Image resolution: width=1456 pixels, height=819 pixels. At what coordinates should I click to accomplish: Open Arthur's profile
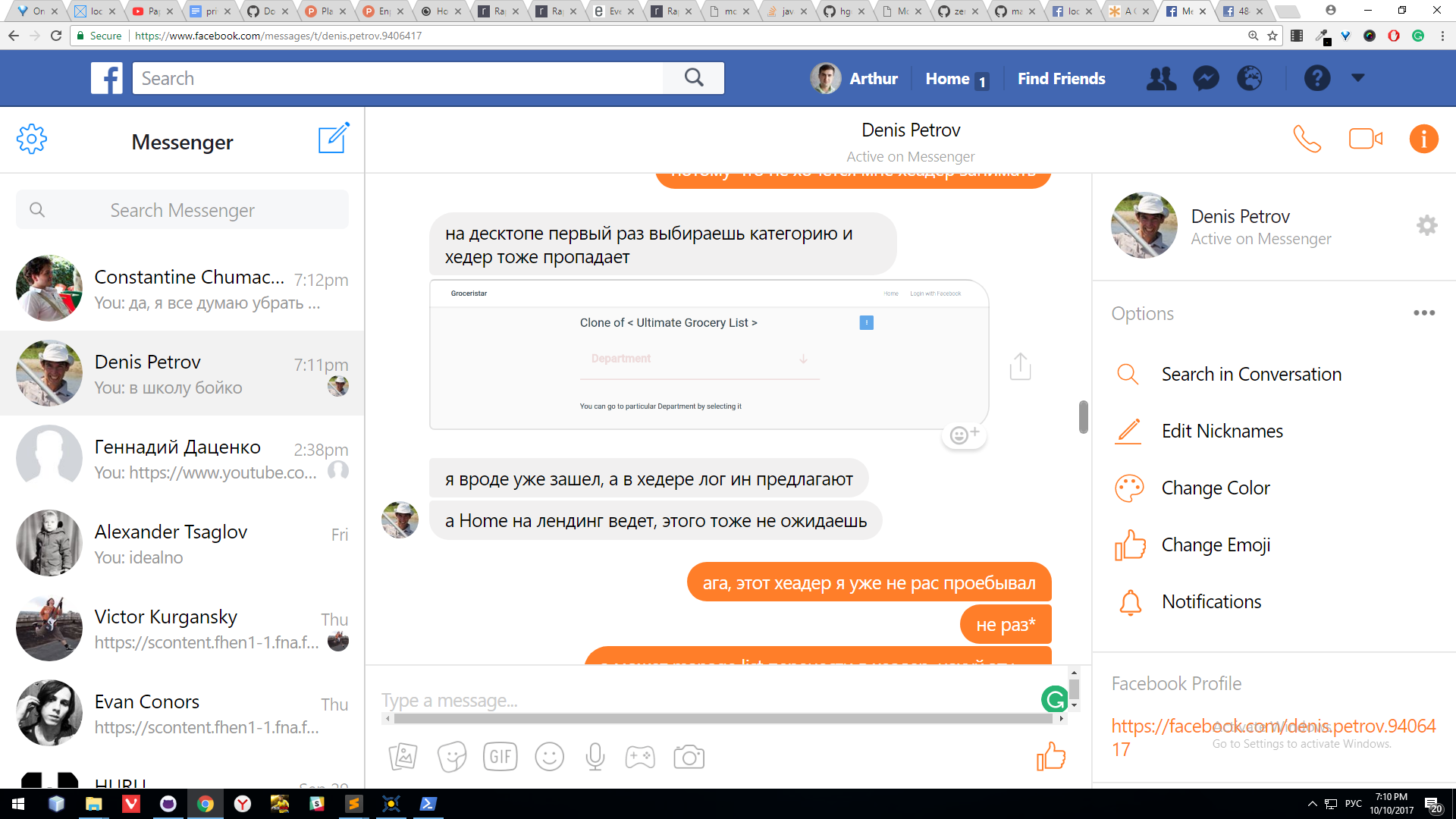(x=854, y=78)
